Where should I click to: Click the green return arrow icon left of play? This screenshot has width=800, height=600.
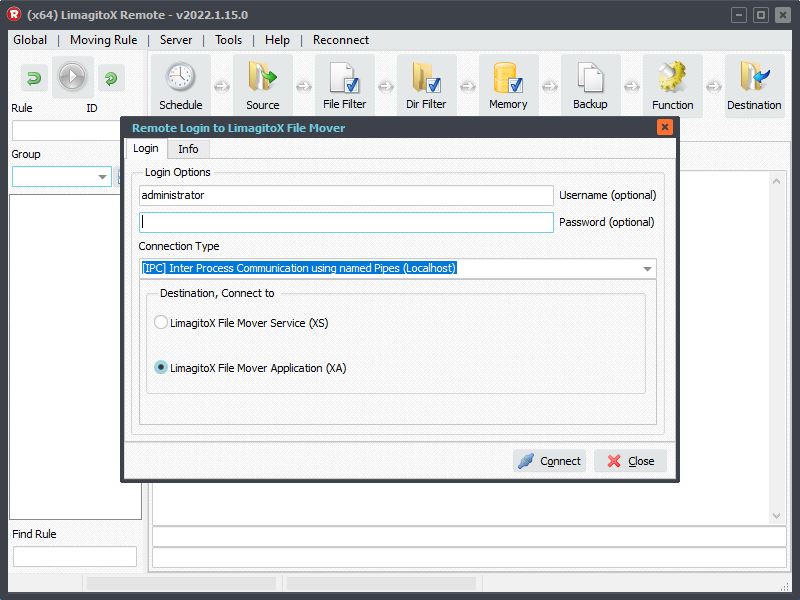(x=34, y=78)
